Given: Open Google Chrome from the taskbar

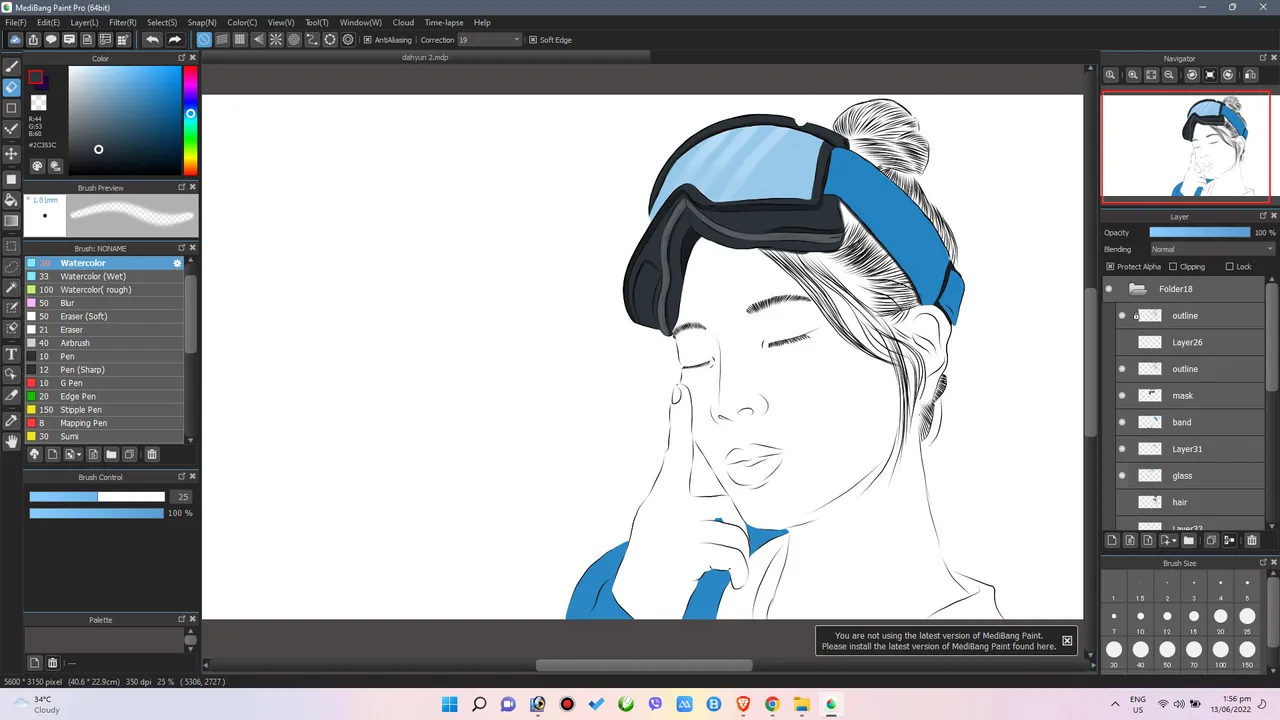Looking at the screenshot, I should [x=772, y=704].
